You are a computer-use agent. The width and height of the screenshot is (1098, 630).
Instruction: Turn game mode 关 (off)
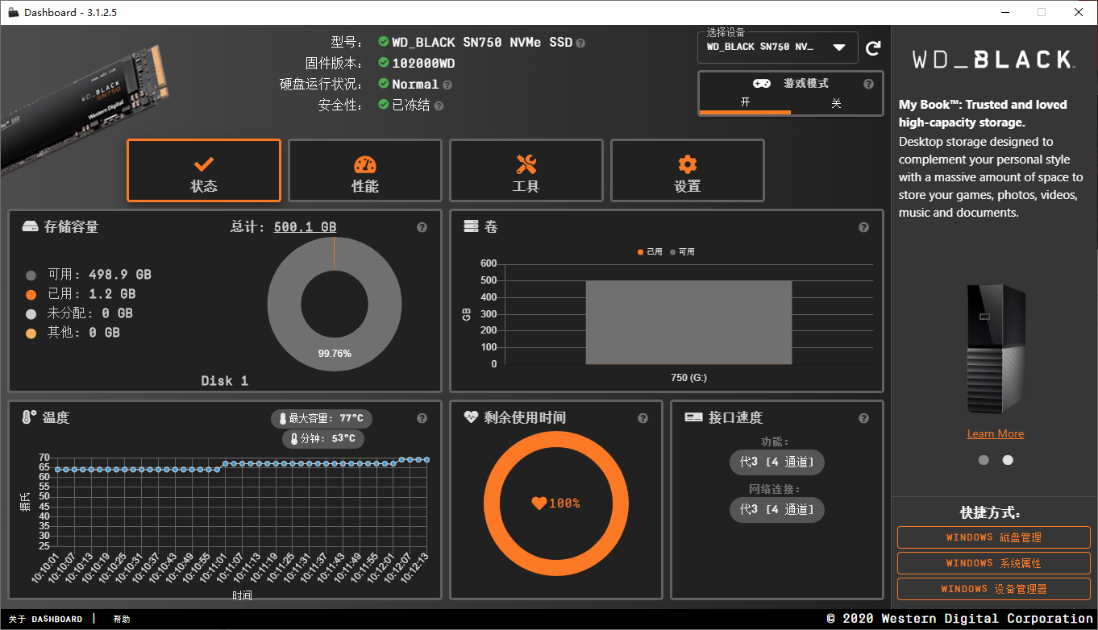coord(836,103)
